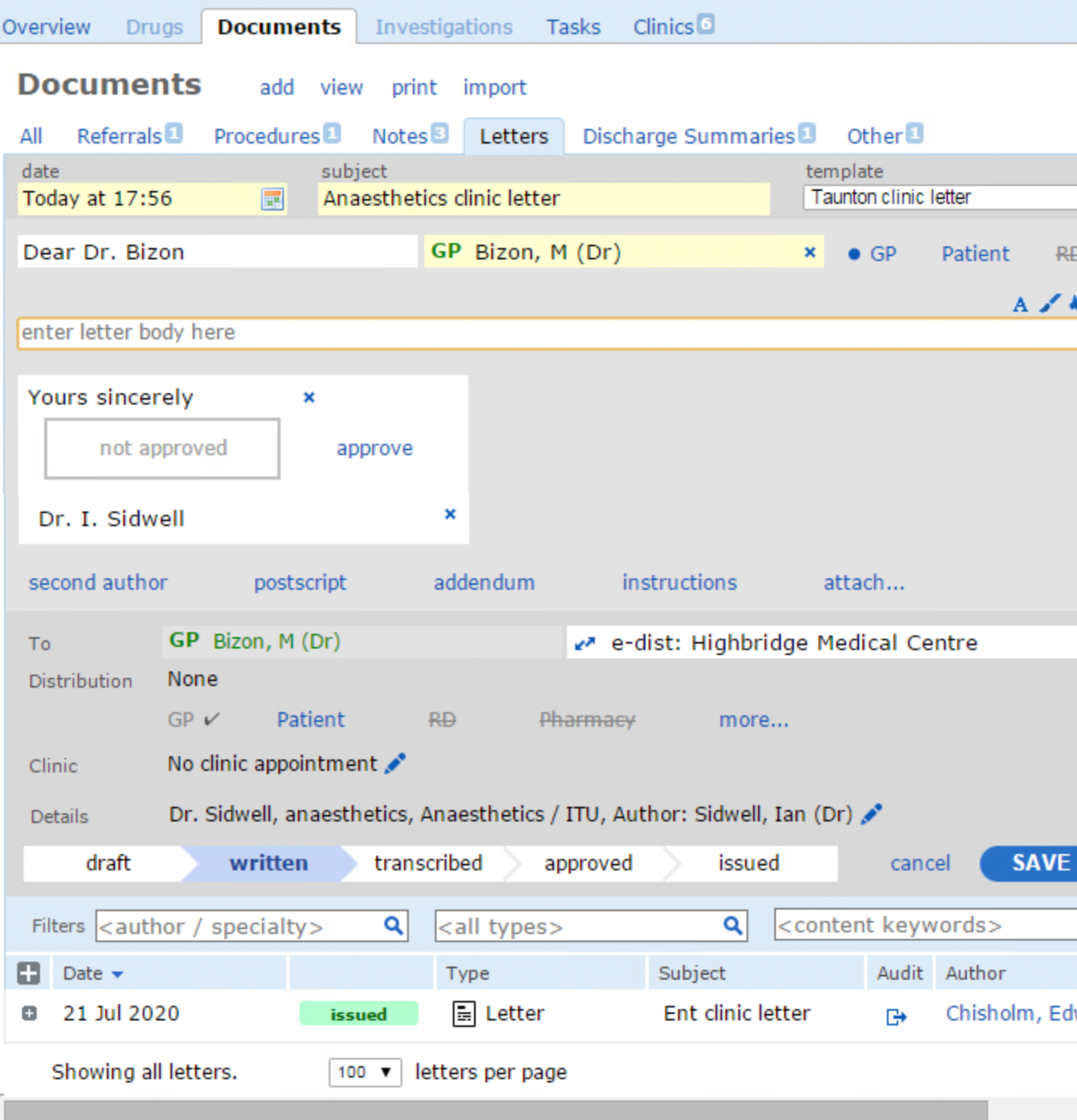Click the approve link beside not approved
The image size is (1077, 1120).
coord(375,449)
